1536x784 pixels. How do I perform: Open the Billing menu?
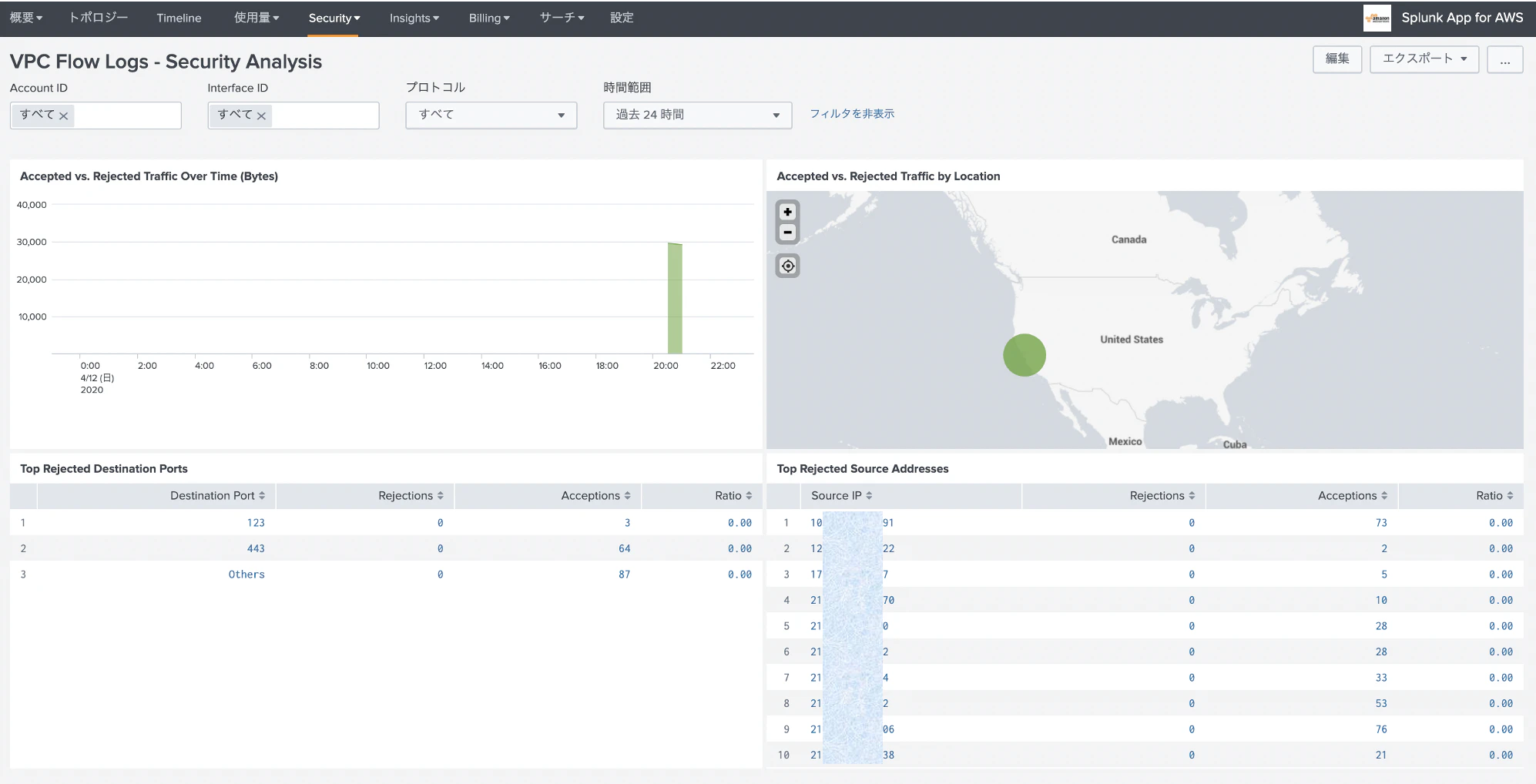[x=489, y=18]
